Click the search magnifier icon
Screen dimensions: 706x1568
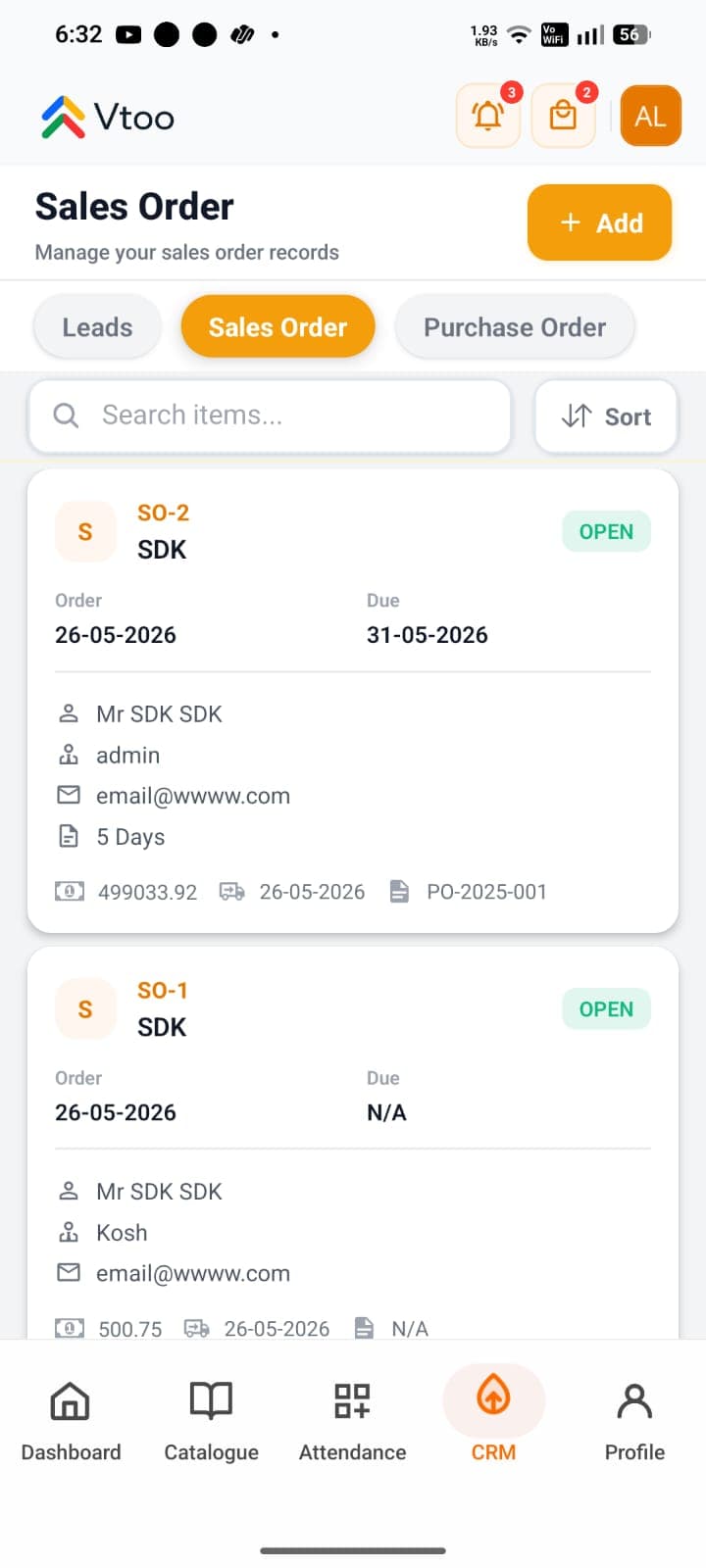coord(66,416)
